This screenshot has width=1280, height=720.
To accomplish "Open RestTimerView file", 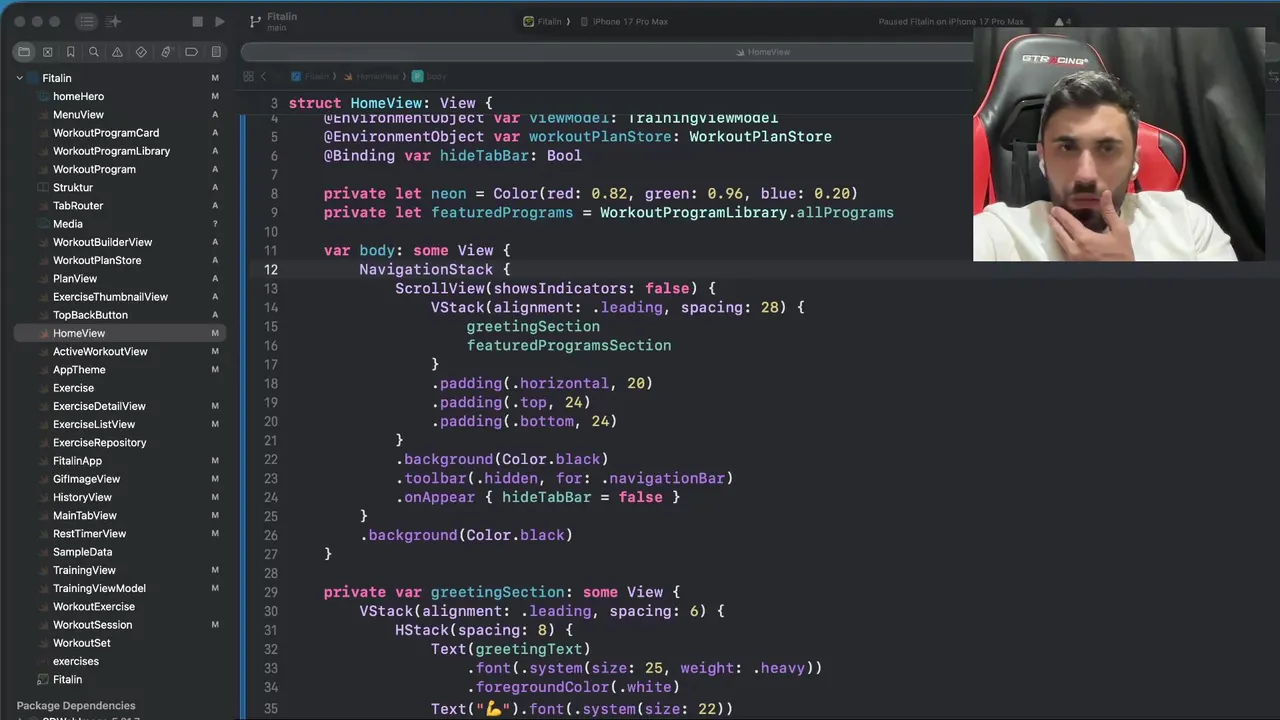I will [x=89, y=534].
